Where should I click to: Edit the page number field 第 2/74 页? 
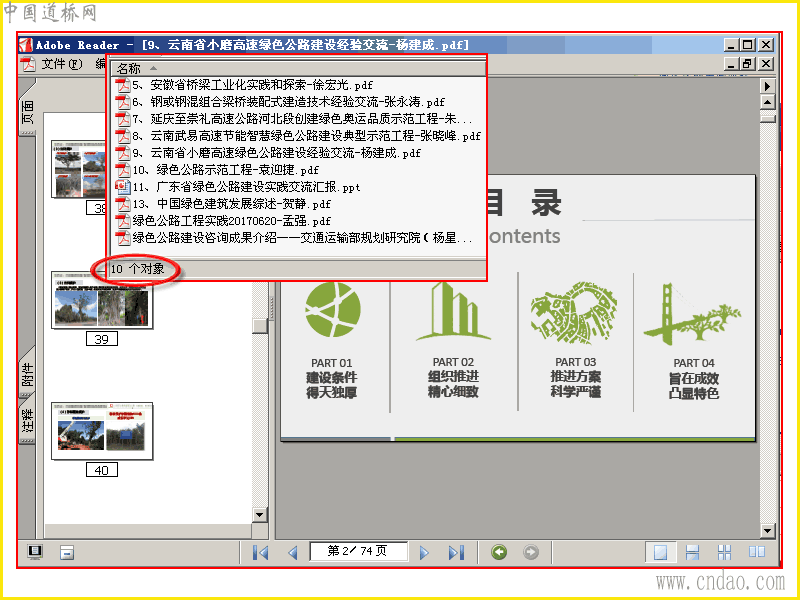358,552
